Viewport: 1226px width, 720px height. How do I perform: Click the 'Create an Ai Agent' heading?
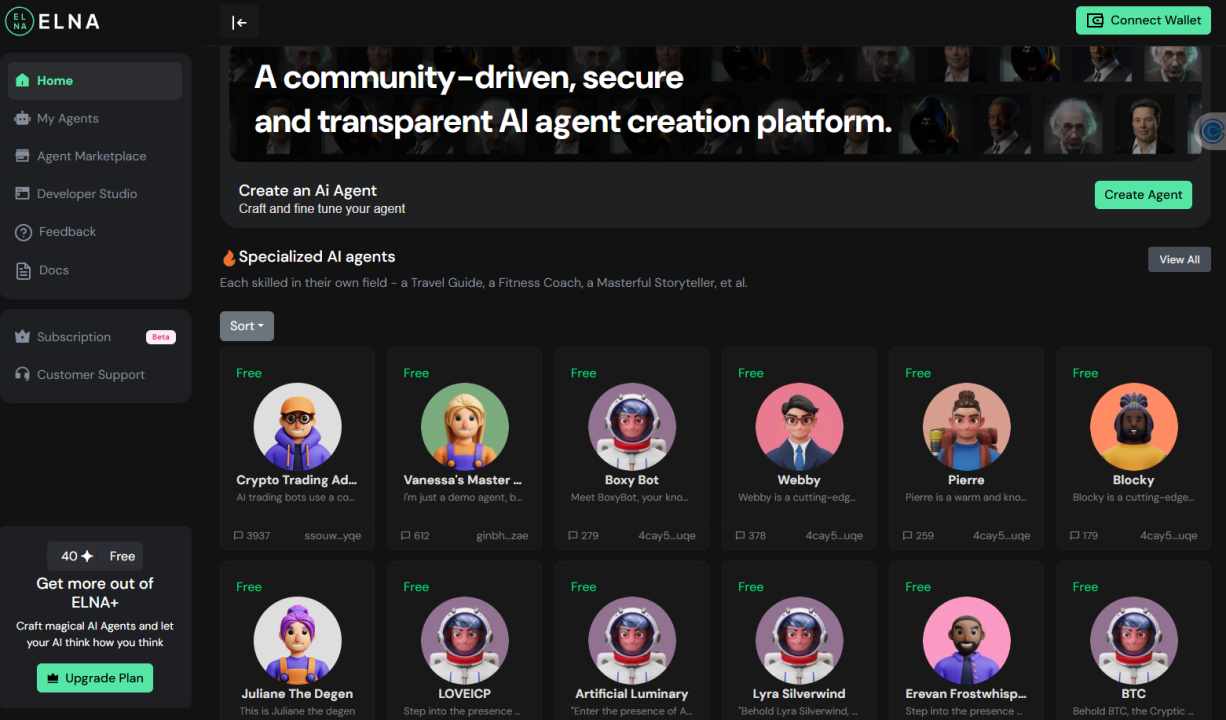[308, 190]
